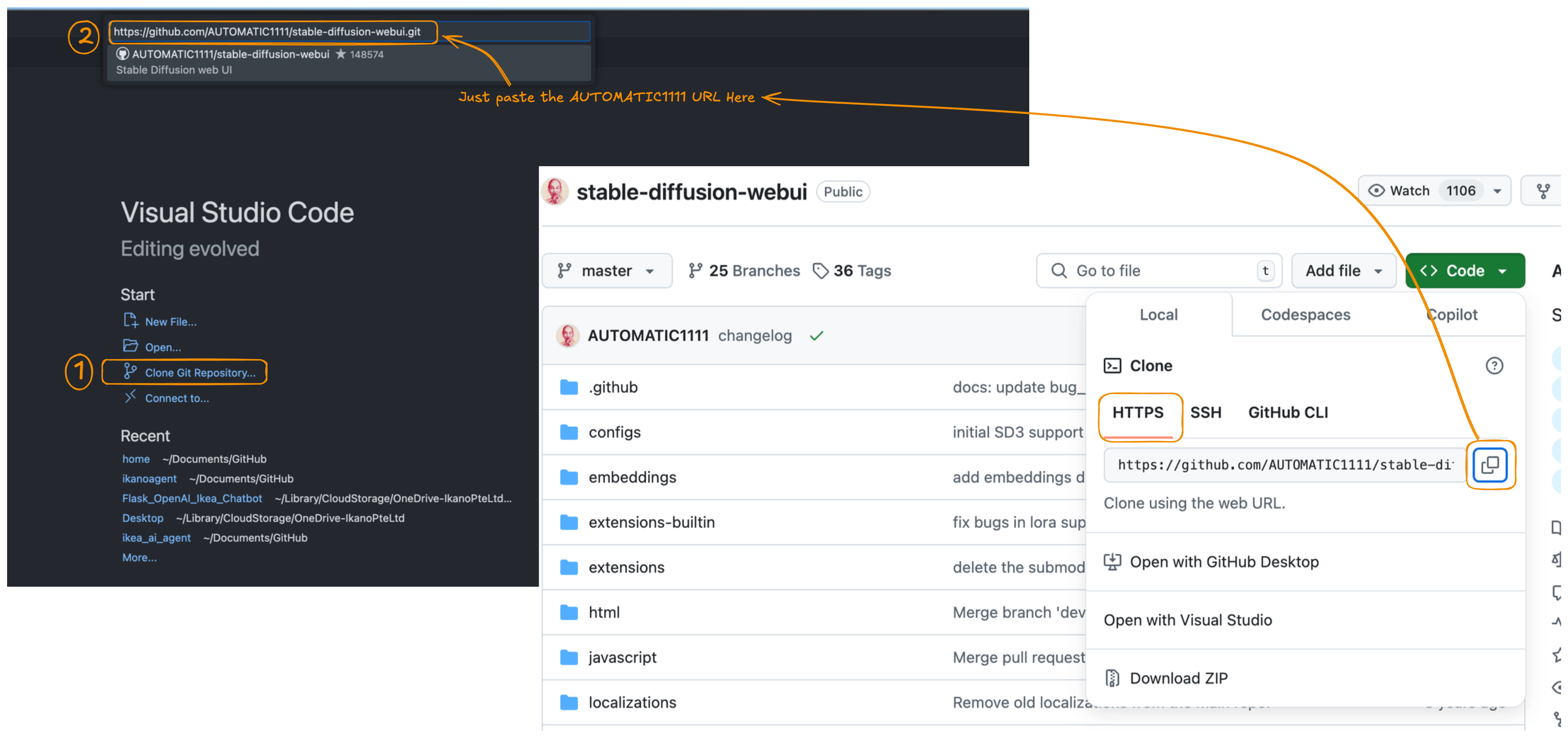Open 36 Tags link
The image size is (1568, 738).
851,270
